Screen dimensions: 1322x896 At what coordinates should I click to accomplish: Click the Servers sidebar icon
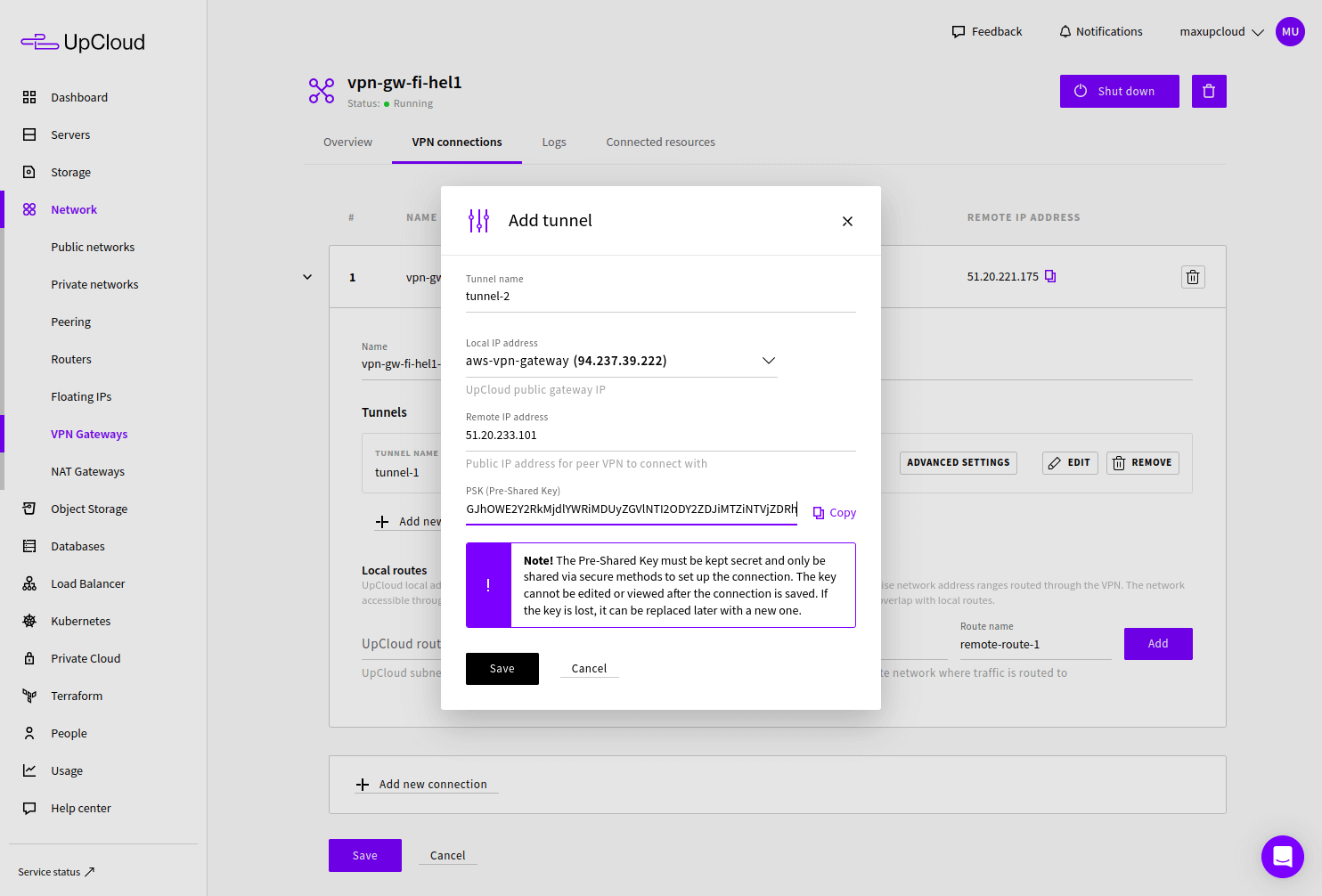pos(29,134)
